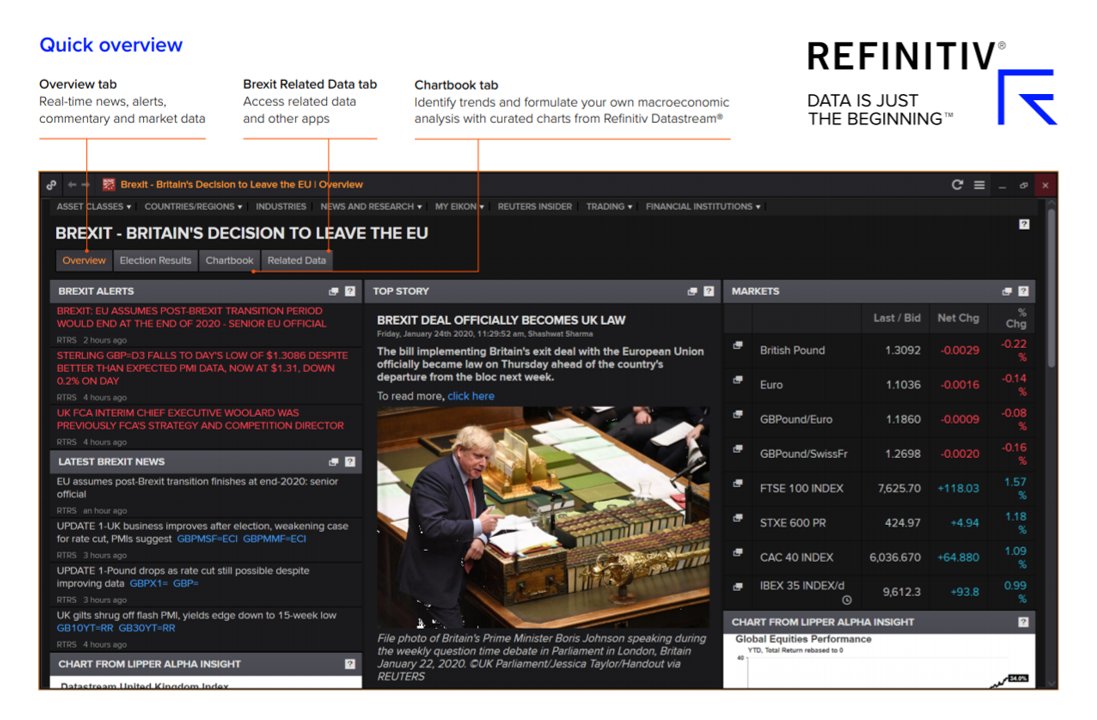Image resolution: width=1097 pixels, height=720 pixels.
Task: Open GB30YT=RR instrument link
Action: (x=147, y=628)
